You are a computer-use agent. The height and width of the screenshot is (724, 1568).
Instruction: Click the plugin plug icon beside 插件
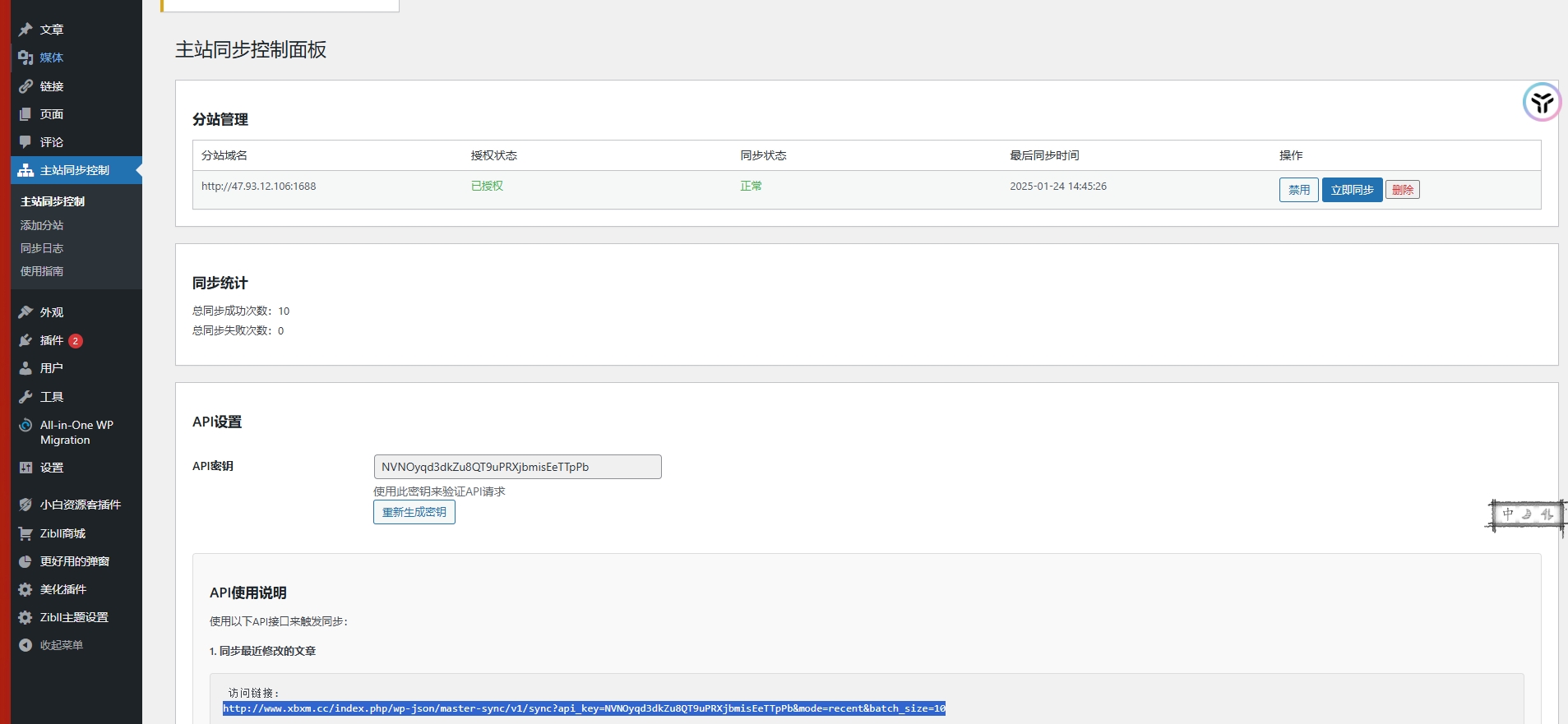click(x=25, y=340)
